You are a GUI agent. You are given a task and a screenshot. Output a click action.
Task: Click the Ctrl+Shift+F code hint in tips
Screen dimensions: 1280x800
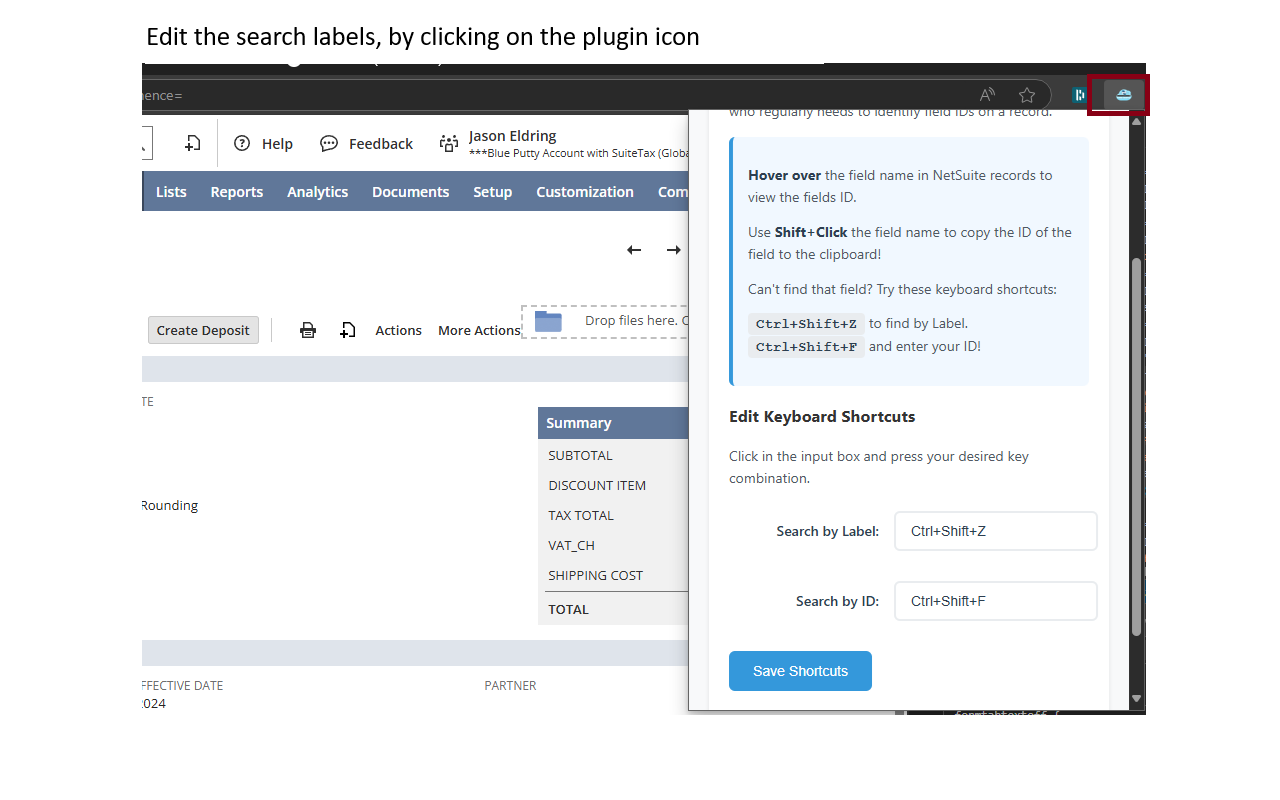tap(806, 347)
